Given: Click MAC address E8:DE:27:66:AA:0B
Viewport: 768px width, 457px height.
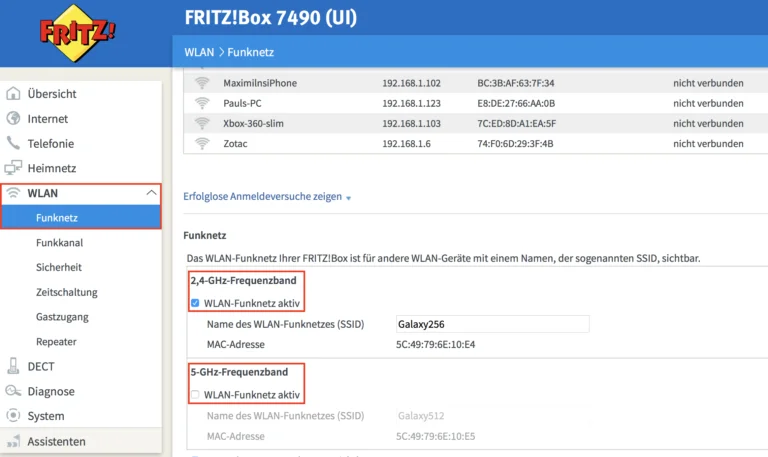Looking at the screenshot, I should click(x=516, y=103).
